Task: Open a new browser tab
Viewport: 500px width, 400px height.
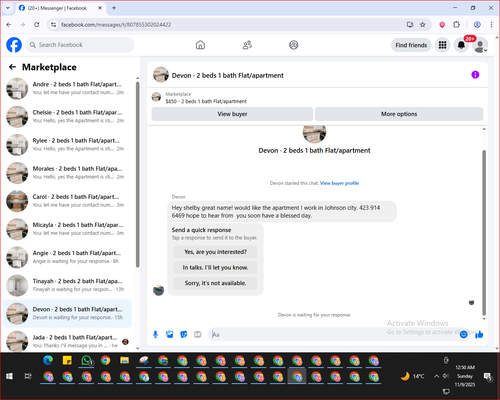Action: click(x=114, y=8)
